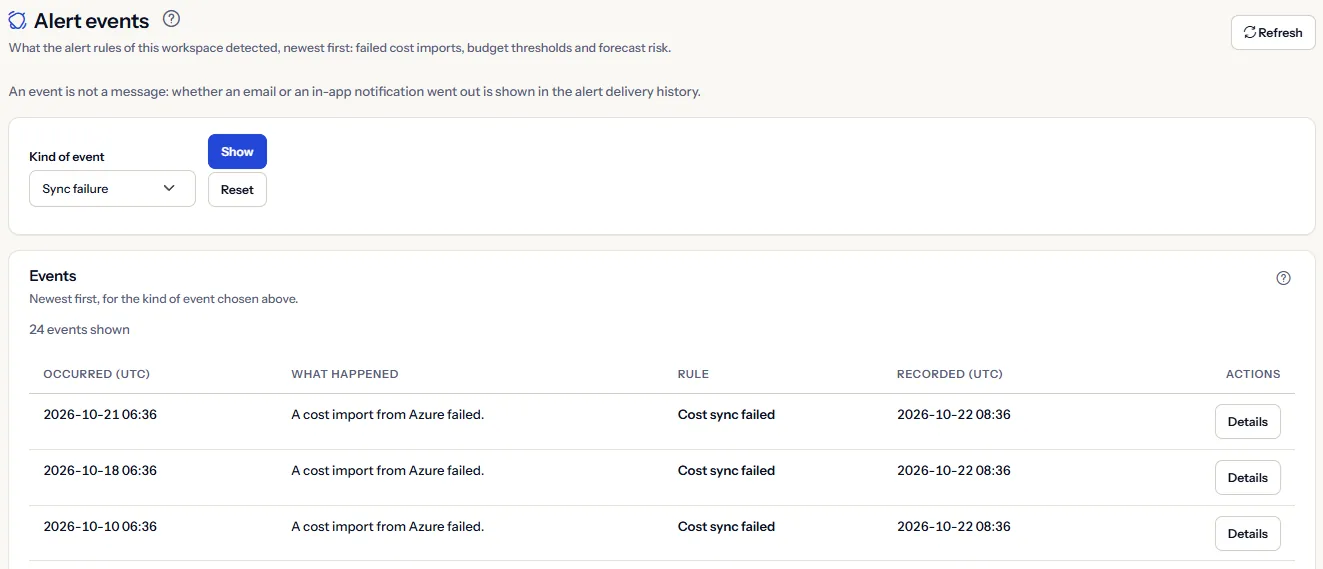Click the ACTIONS column header
The image size is (1323, 569).
click(1253, 374)
